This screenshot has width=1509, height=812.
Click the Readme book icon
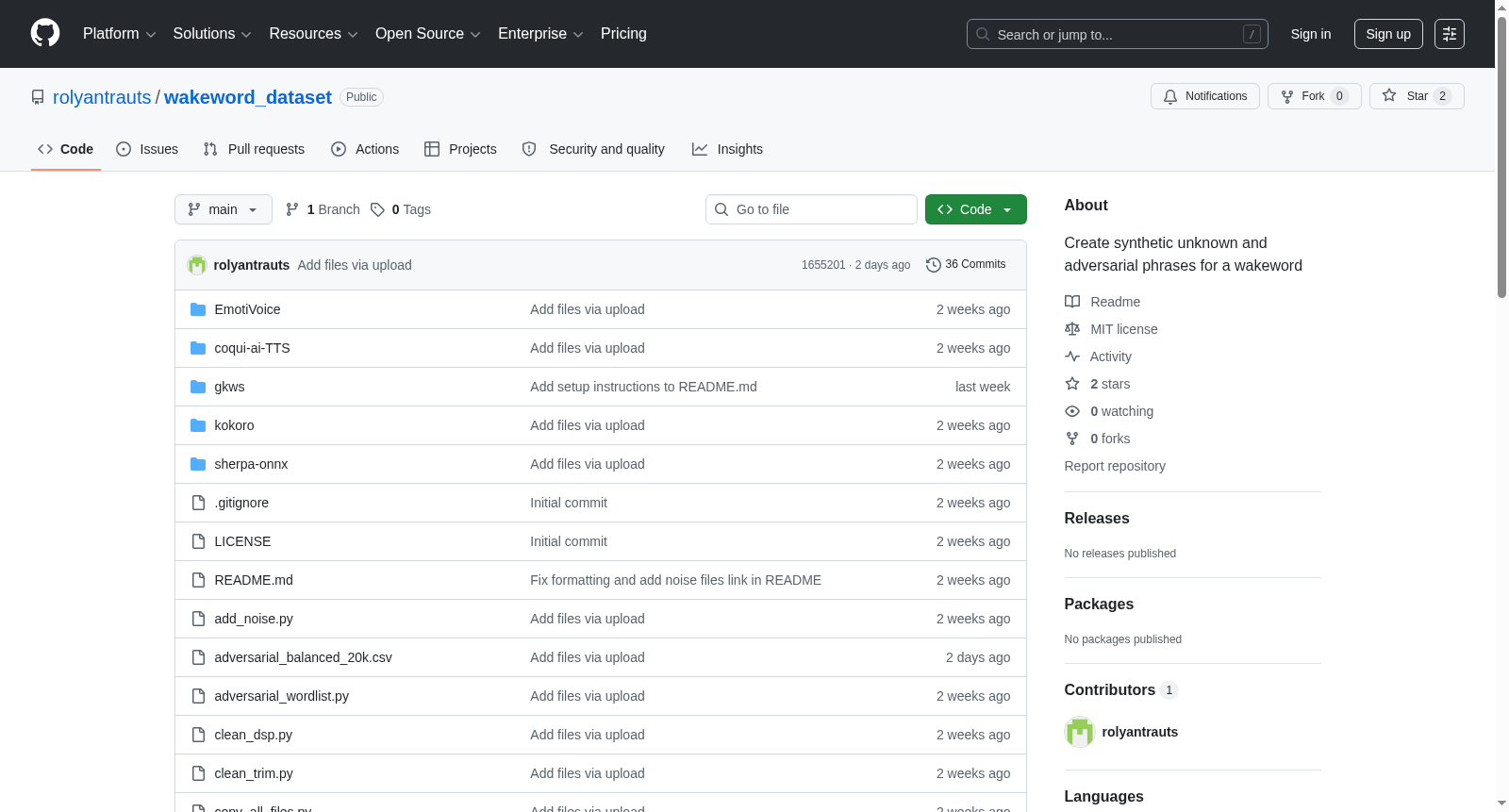point(1072,302)
